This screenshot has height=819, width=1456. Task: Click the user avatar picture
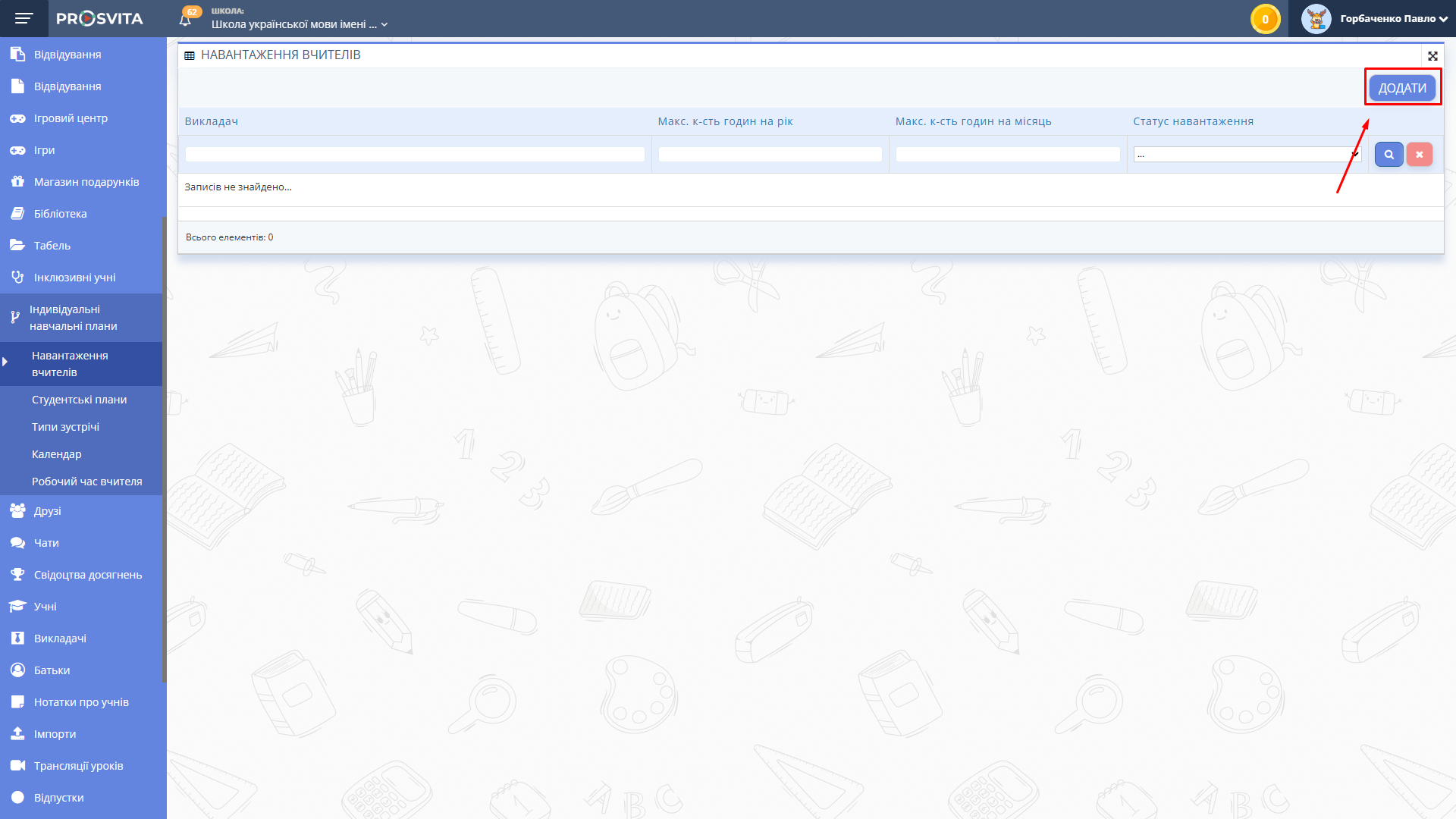click(x=1316, y=19)
